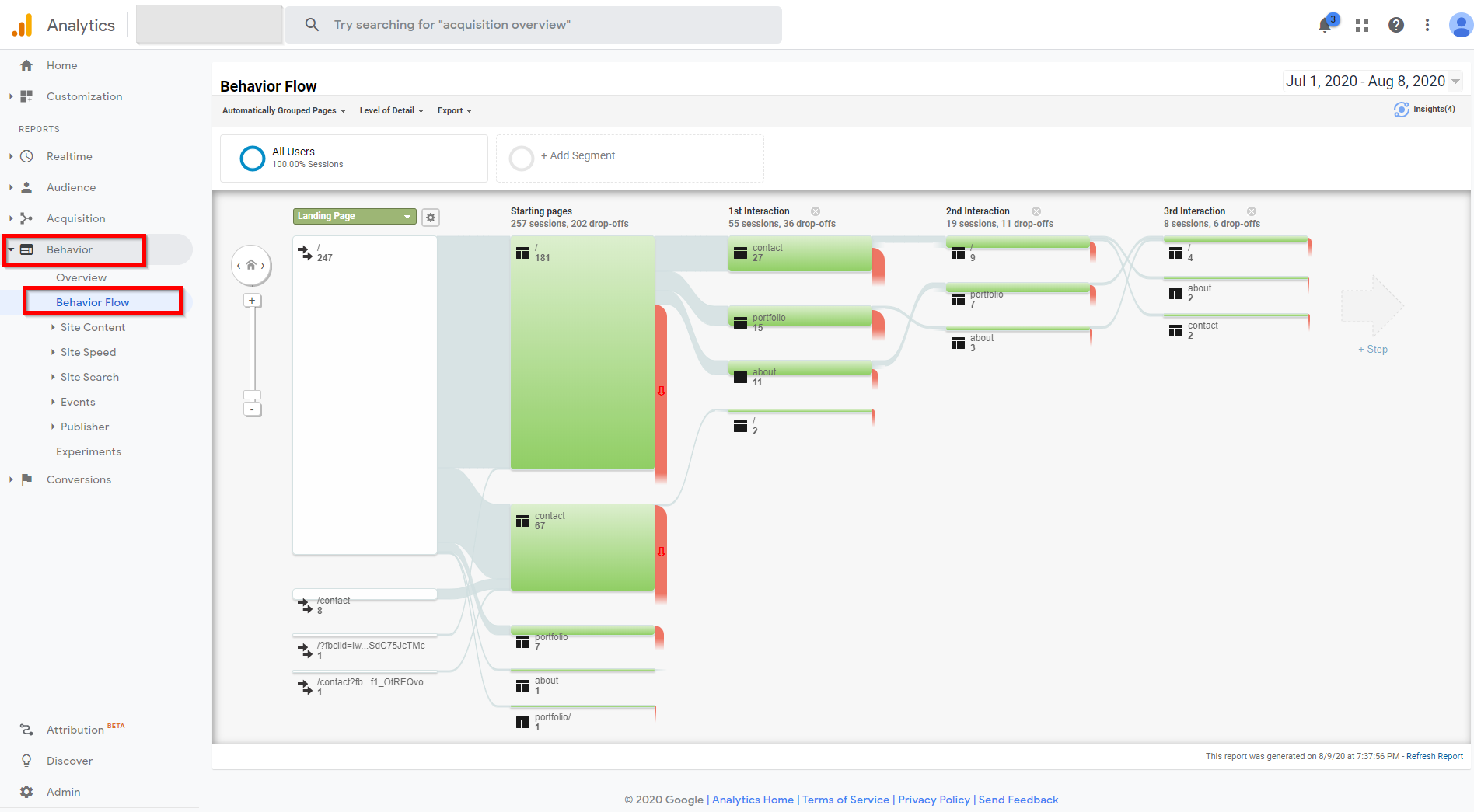Click the Insights(4) icon
The image size is (1474, 812).
click(1401, 110)
